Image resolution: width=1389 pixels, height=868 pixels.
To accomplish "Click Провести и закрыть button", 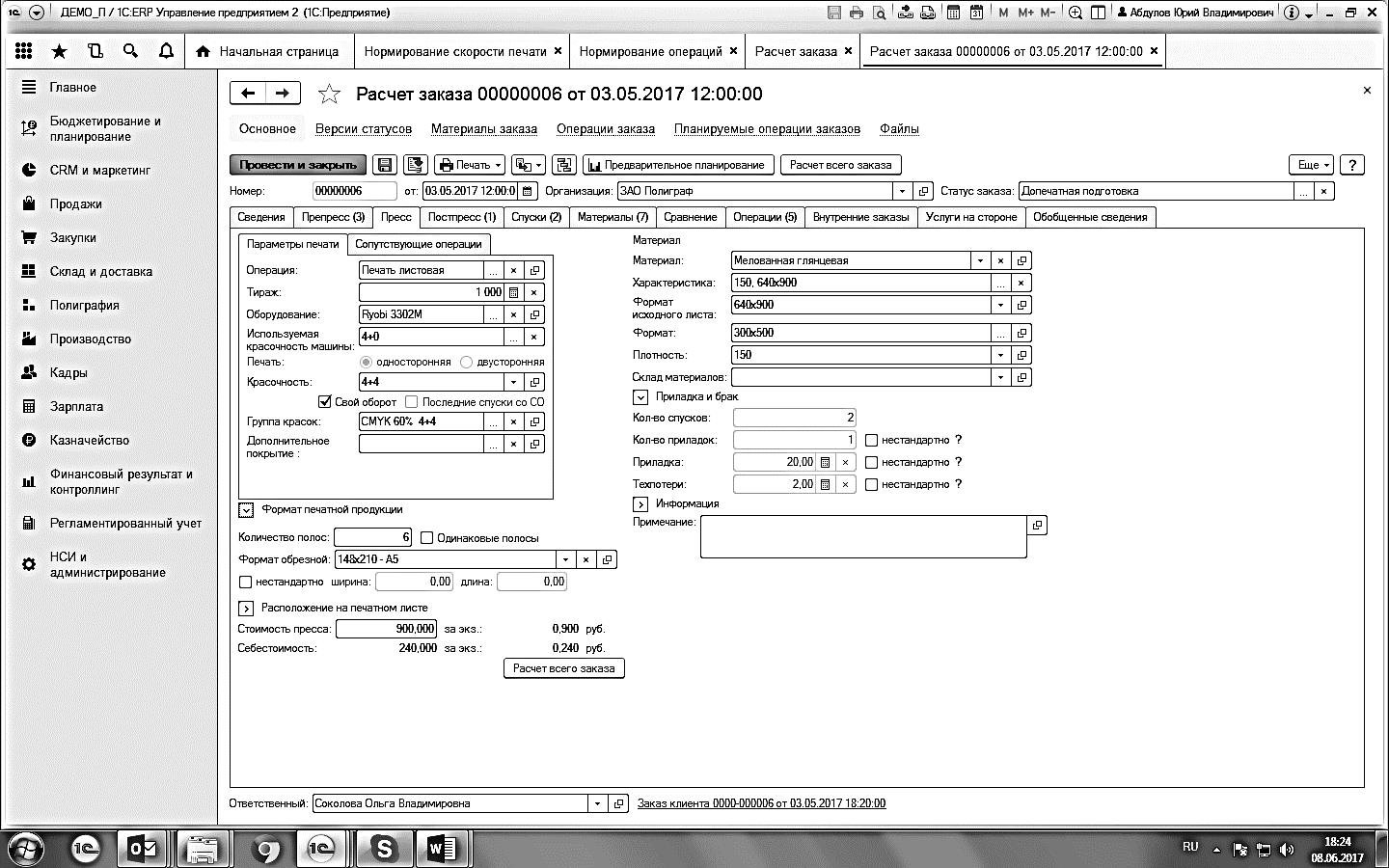I will point(298,165).
